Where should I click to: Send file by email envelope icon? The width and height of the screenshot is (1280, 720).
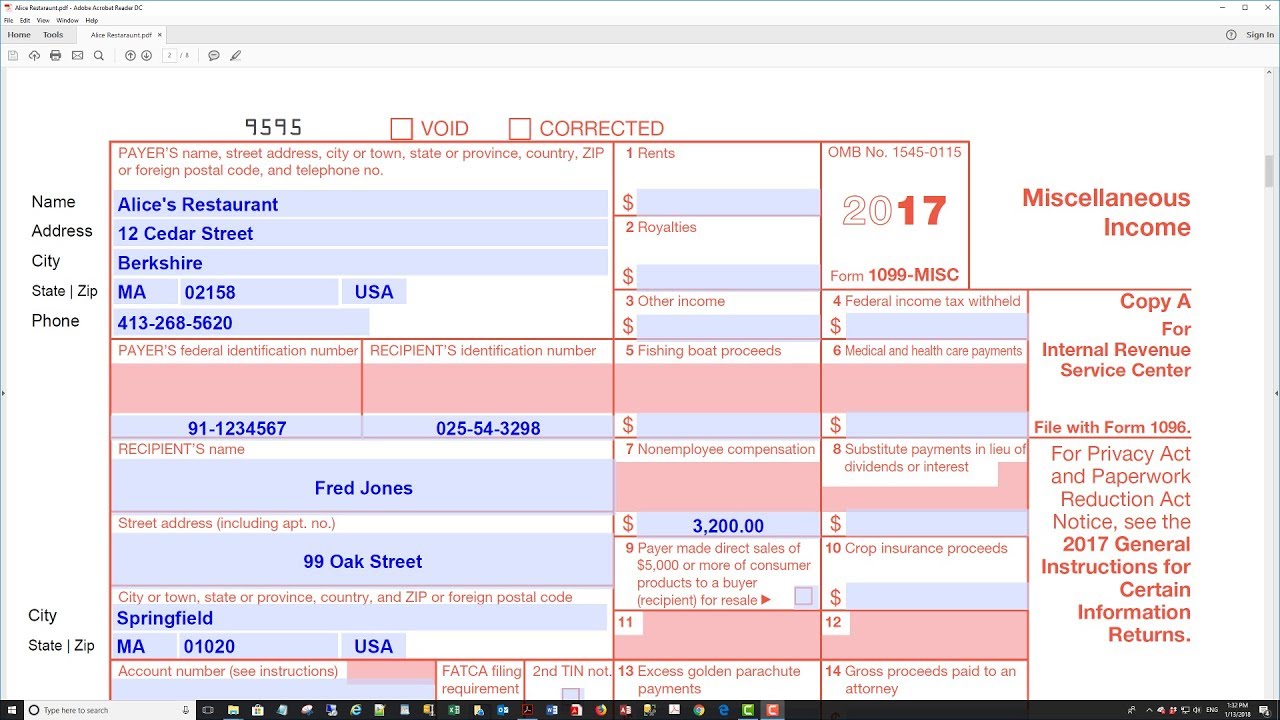77,56
